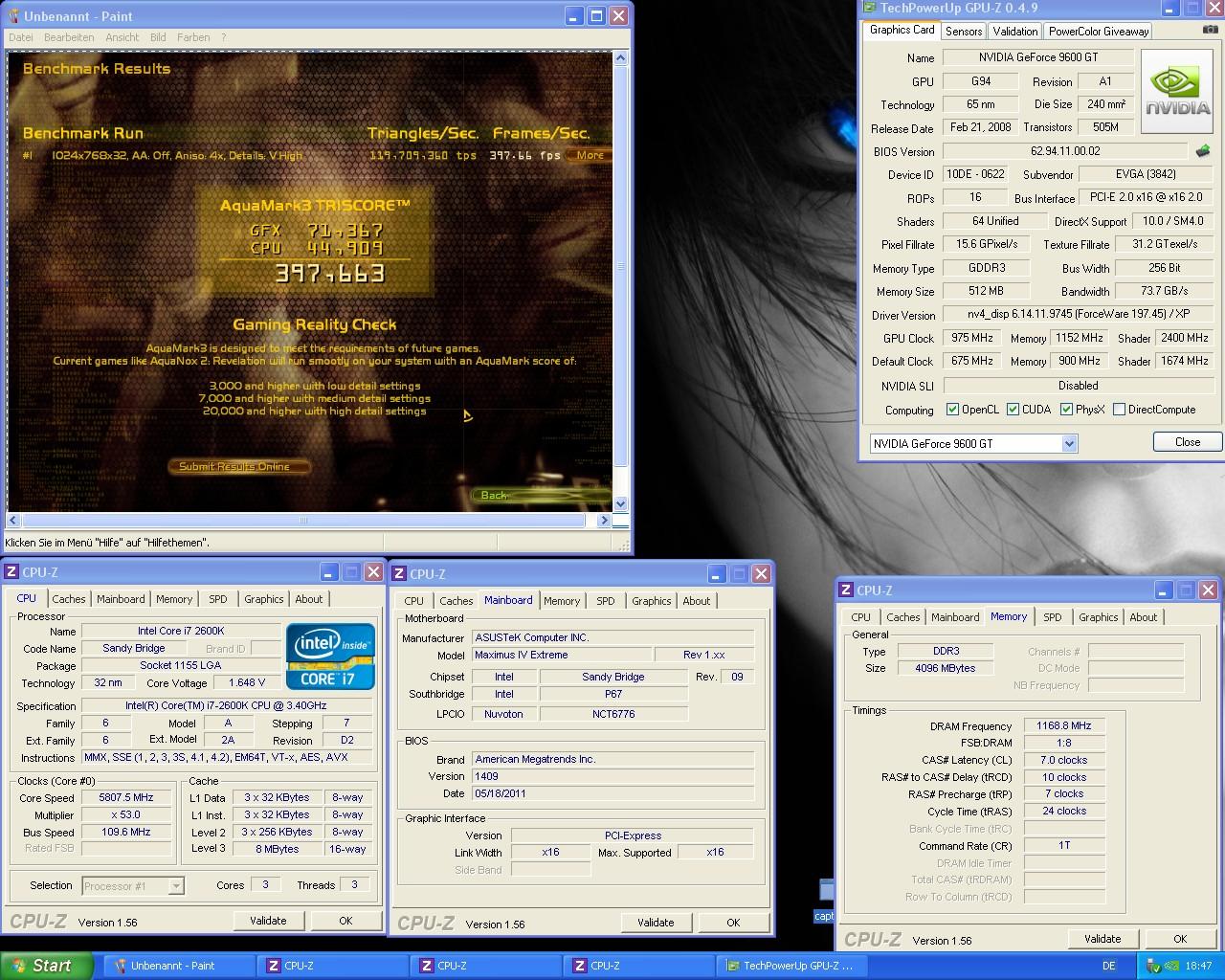This screenshot has width=1225, height=980.
Task: Click Paint vertical scrollbar up arrow
Action: click(x=620, y=58)
